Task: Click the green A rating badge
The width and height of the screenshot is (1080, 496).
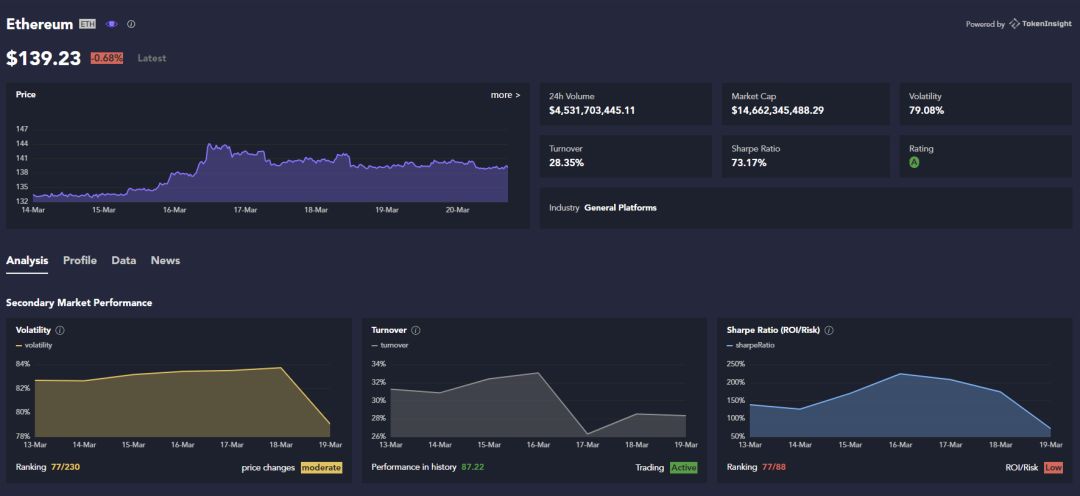Action: (914, 163)
